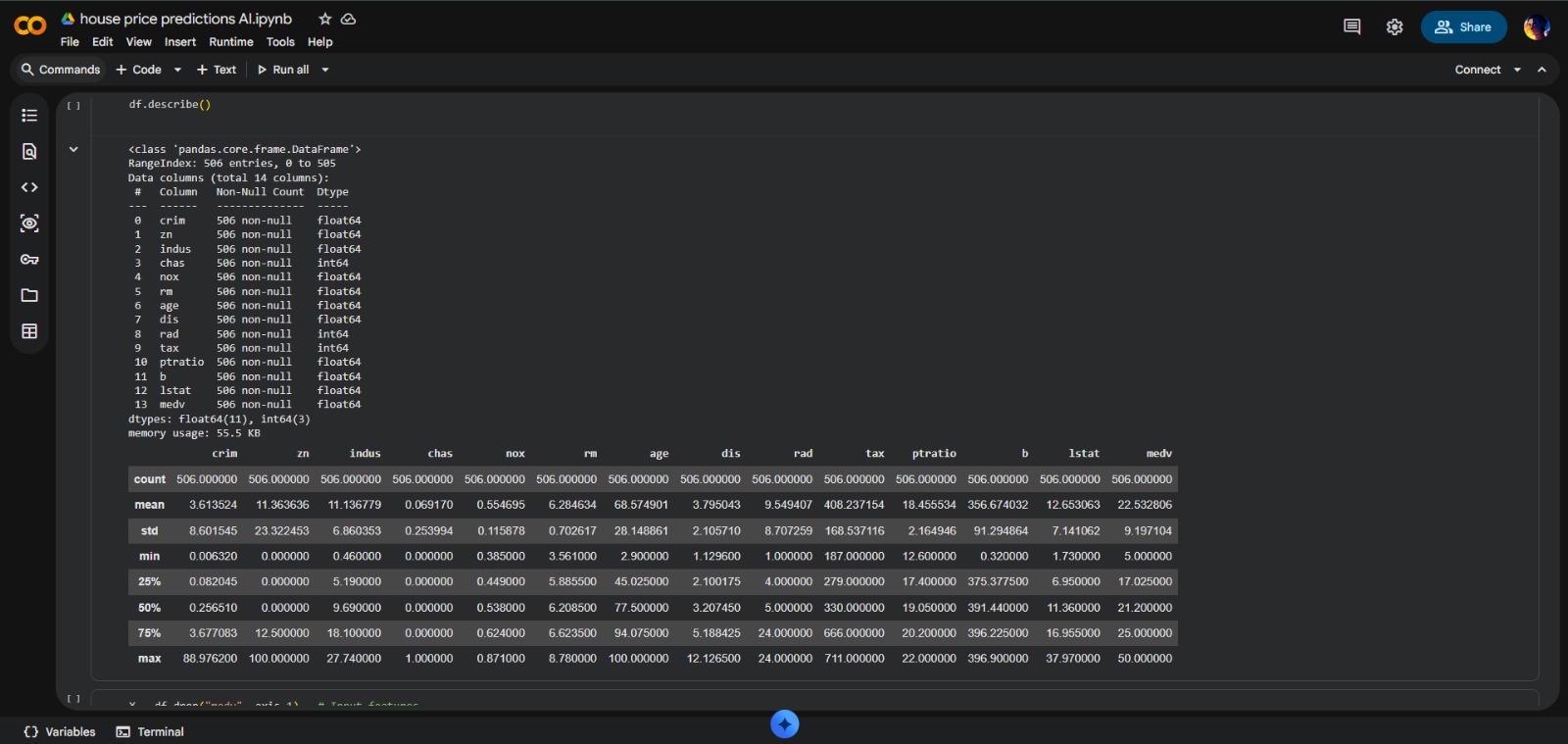Collapse the cell output chevron

[73, 150]
